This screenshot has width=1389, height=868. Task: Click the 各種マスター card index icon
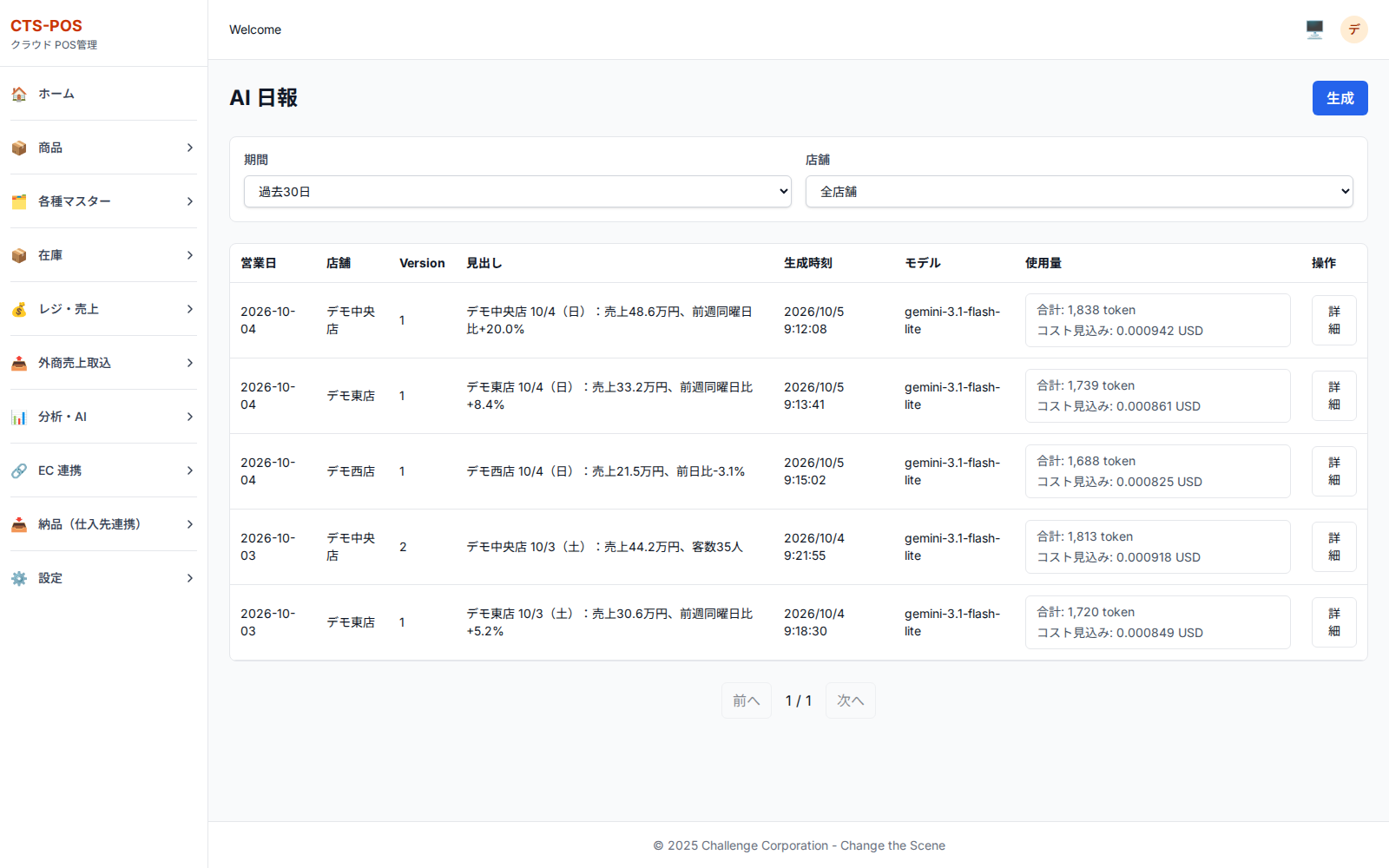click(19, 201)
